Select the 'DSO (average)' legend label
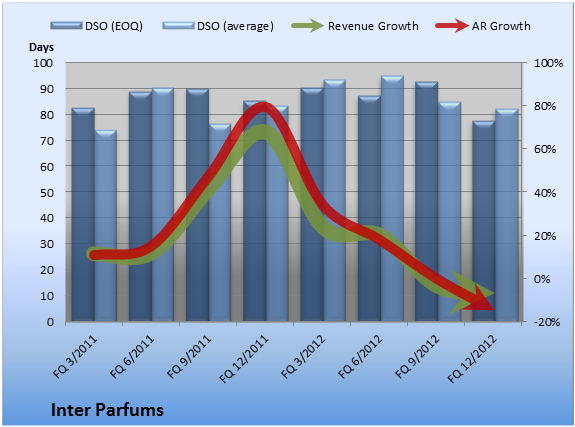Viewport: 575px width, 427px height. point(235,26)
